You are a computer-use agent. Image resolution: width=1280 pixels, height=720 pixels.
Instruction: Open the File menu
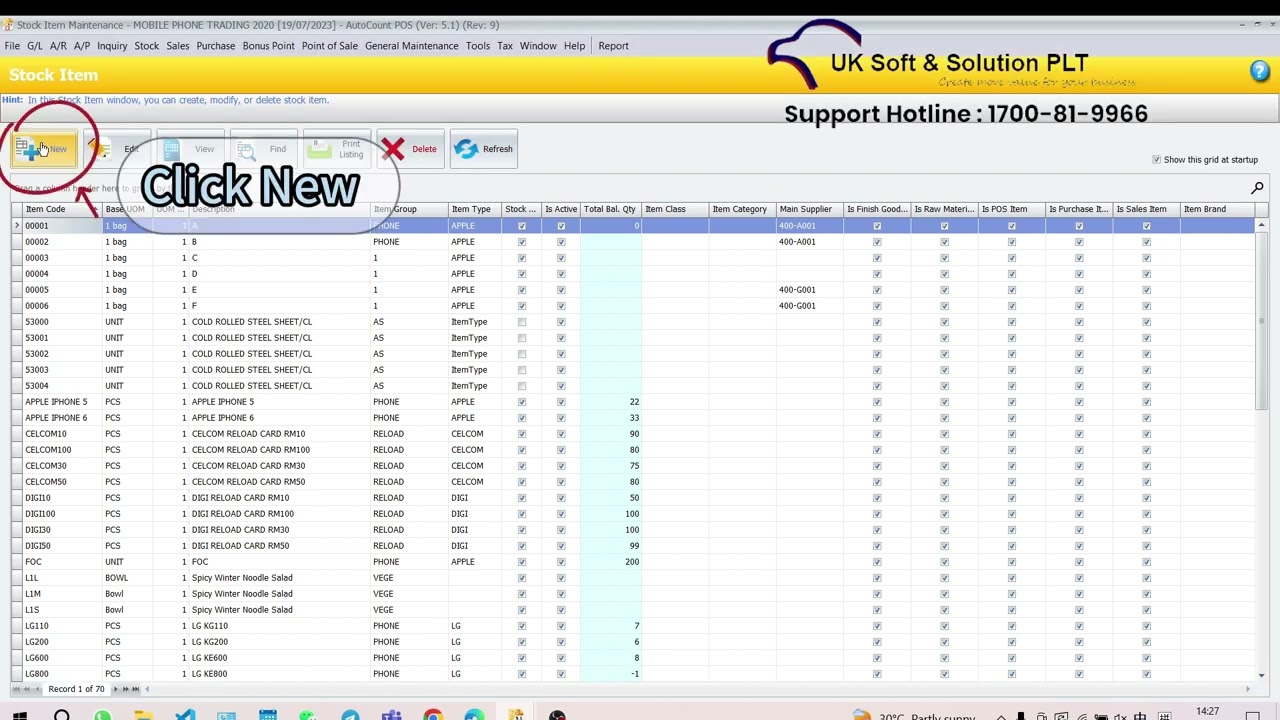[12, 46]
